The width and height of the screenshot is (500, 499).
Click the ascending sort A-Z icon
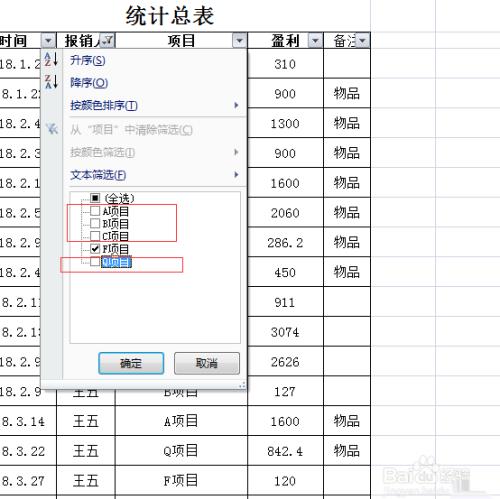point(51,59)
